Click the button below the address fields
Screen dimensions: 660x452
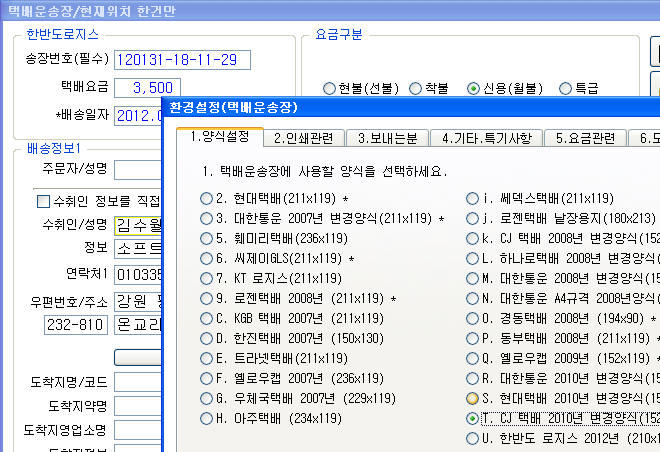click(138, 358)
